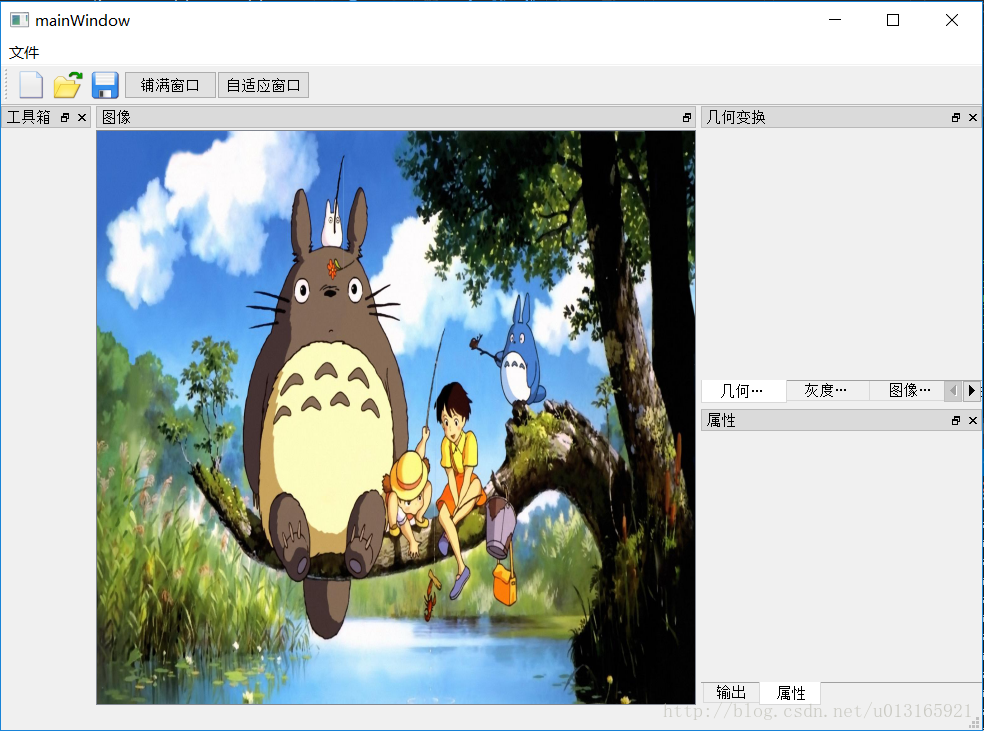
Task: Close the 几何变换 dock panel
Action: click(x=973, y=117)
